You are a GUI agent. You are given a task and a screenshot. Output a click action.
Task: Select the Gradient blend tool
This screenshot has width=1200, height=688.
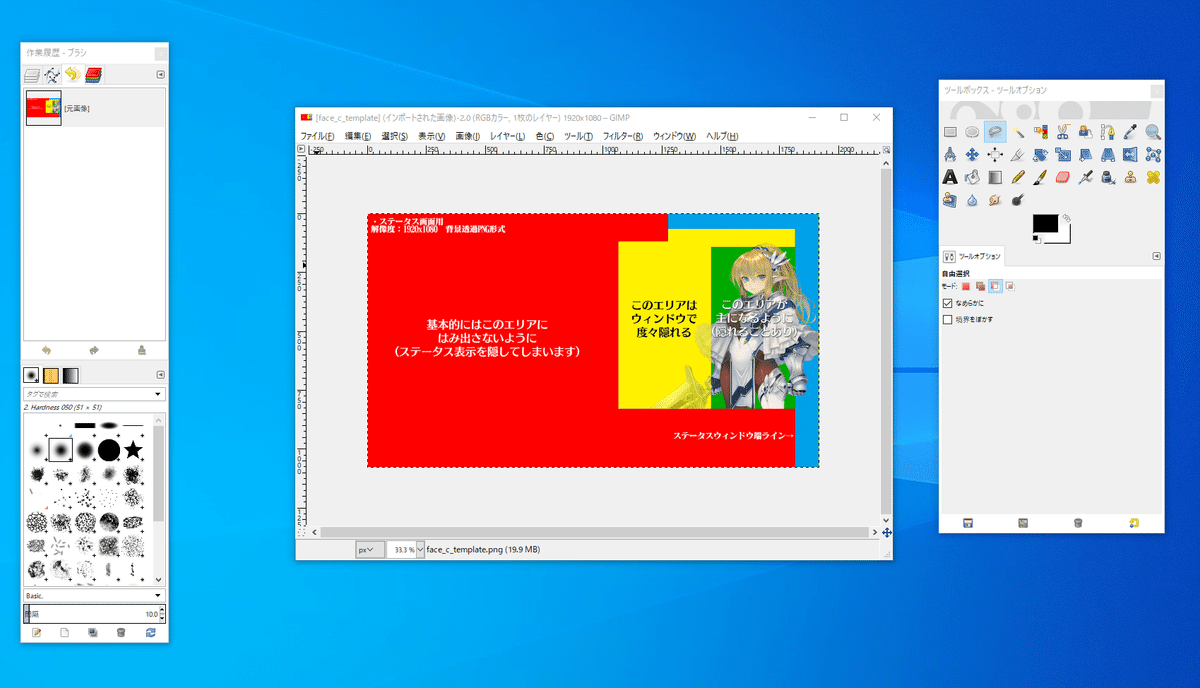pos(995,177)
